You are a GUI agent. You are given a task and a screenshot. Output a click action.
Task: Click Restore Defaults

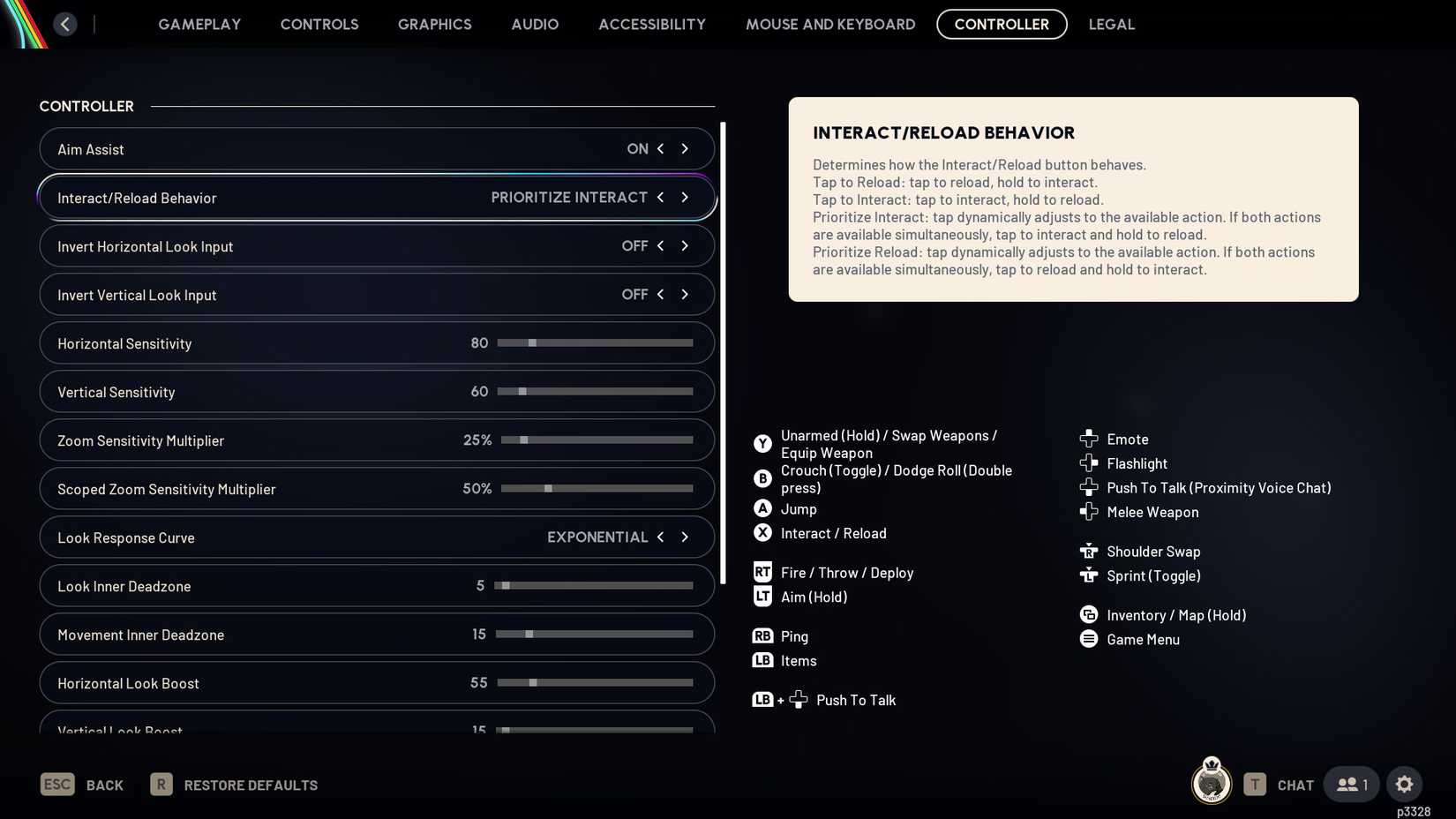251,784
